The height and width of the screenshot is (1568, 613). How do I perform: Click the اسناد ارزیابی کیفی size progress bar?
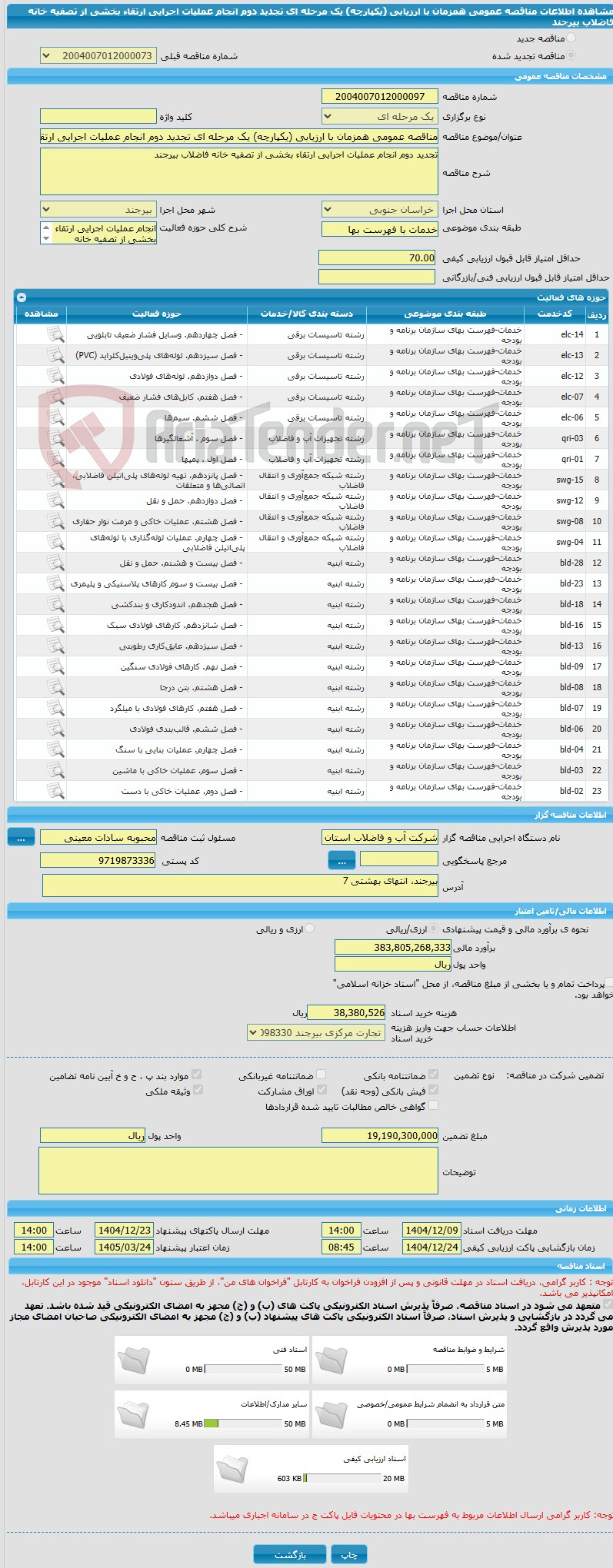342,1478
